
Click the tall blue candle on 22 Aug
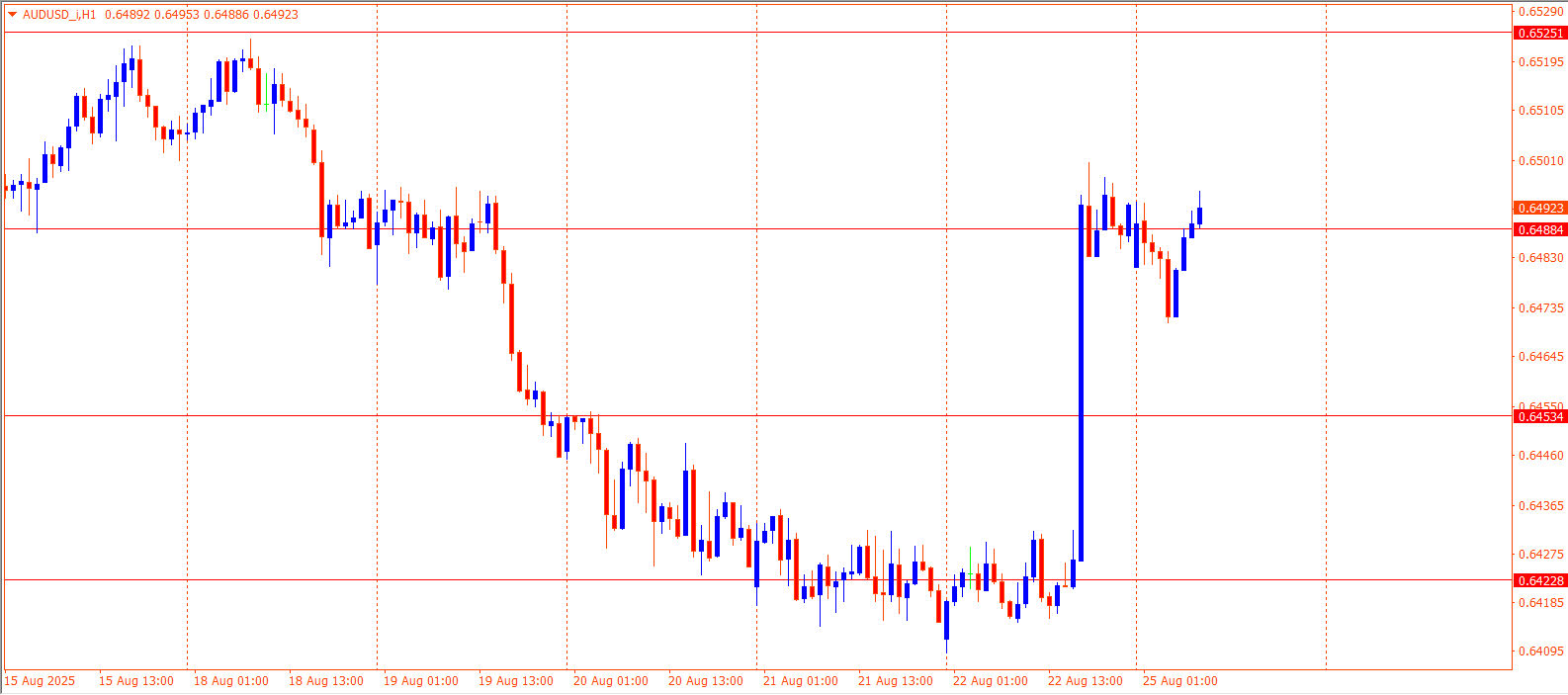click(1081, 383)
